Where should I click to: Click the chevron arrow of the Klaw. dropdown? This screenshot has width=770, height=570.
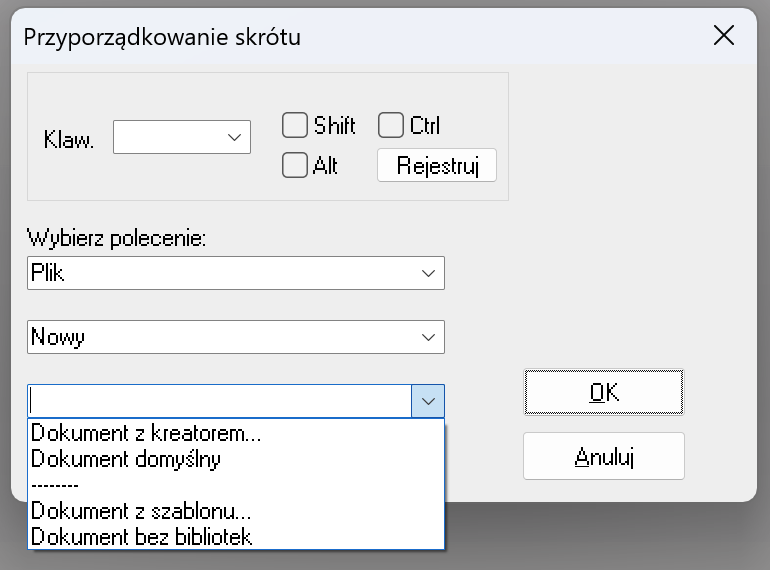pyautogui.click(x=234, y=137)
